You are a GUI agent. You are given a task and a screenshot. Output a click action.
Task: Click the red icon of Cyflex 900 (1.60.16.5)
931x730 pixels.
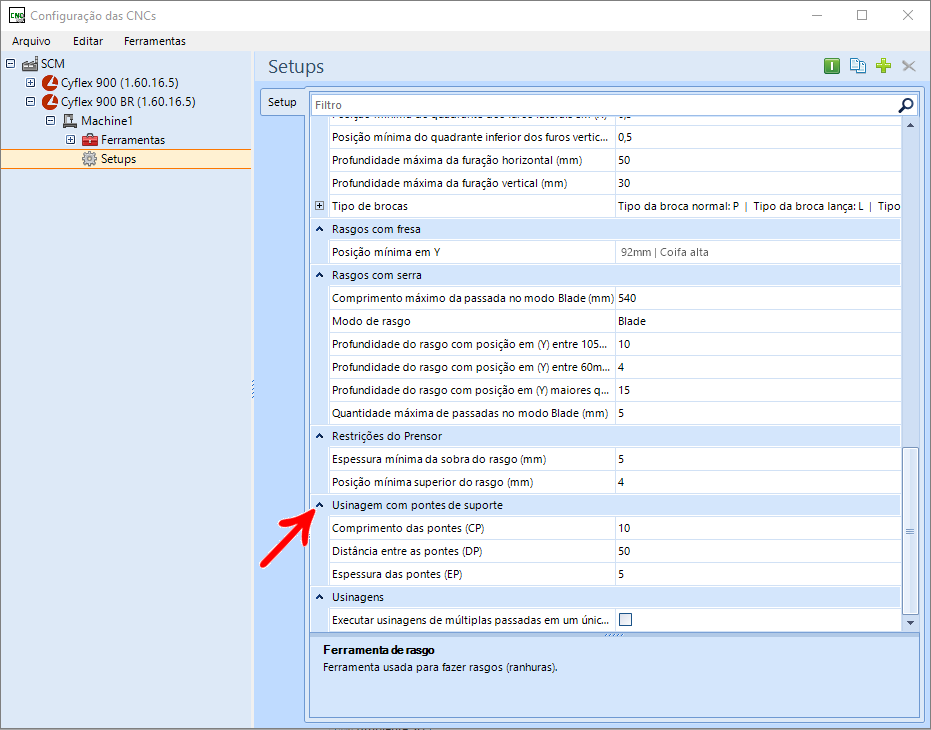point(50,83)
